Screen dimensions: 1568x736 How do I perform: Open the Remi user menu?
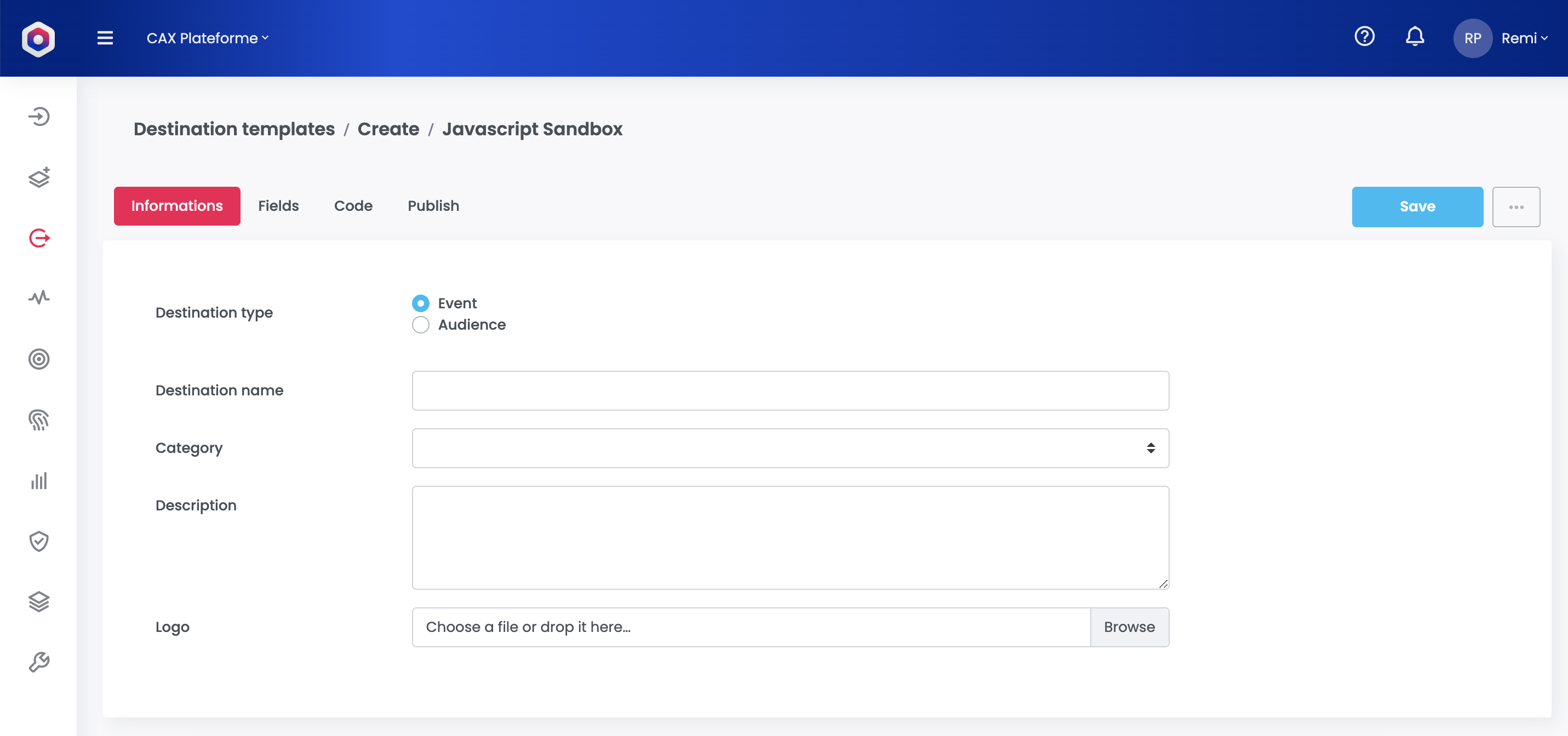pyautogui.click(x=1523, y=38)
